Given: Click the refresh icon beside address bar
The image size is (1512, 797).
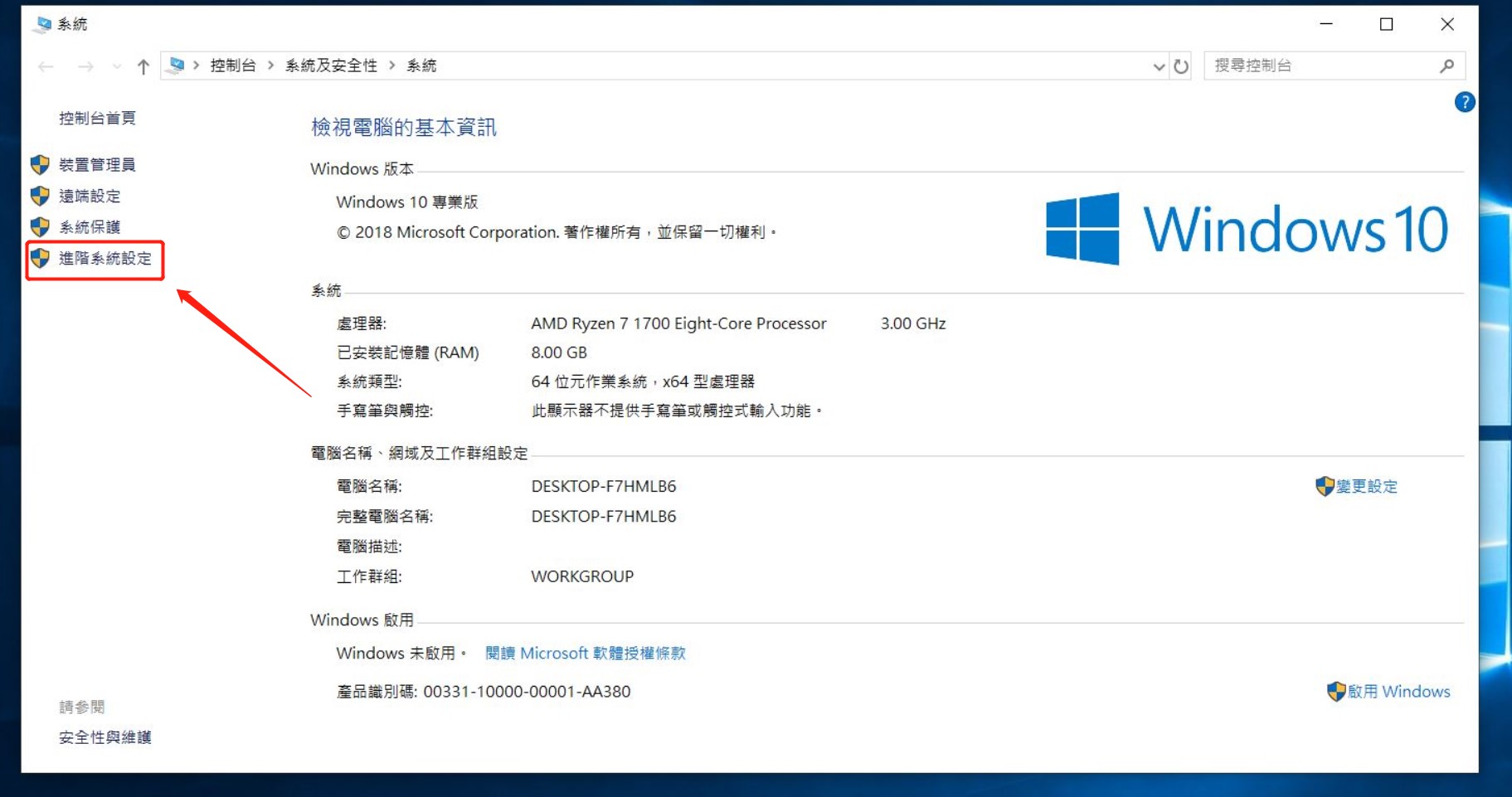Looking at the screenshot, I should click(x=1181, y=66).
